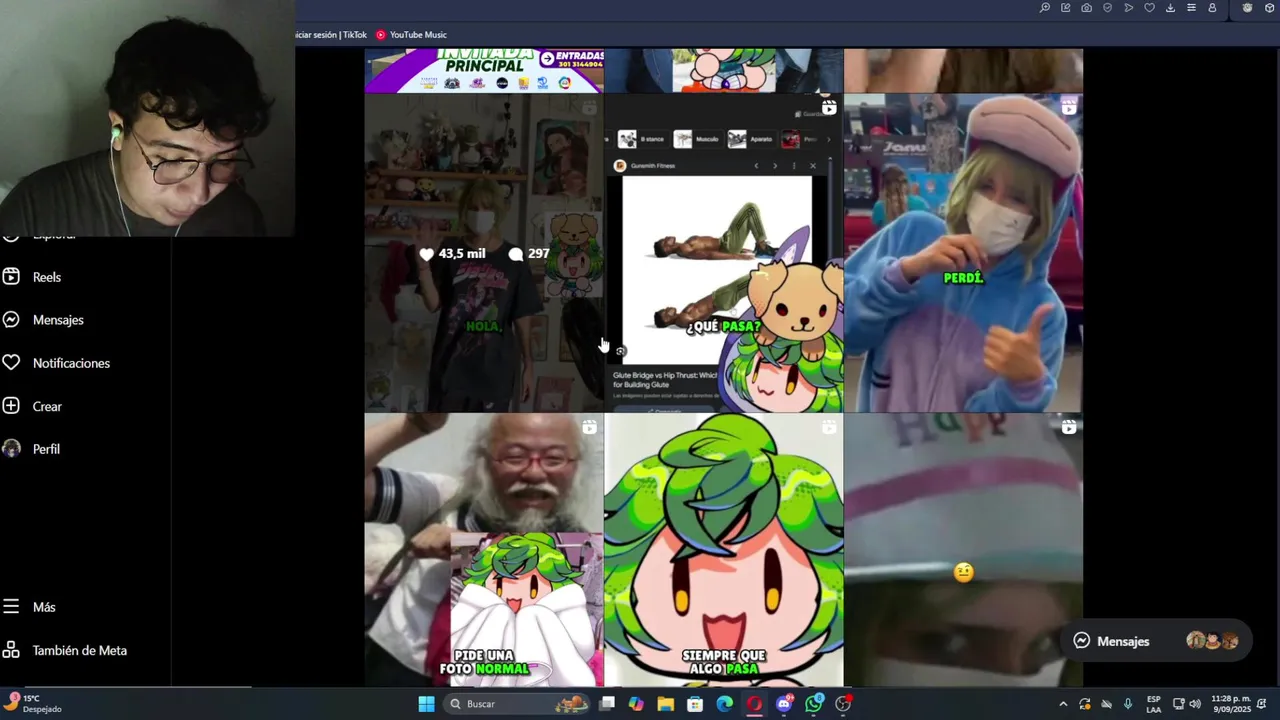Open the HOLA reel thumbnail
1280x720 pixels.
484,253
